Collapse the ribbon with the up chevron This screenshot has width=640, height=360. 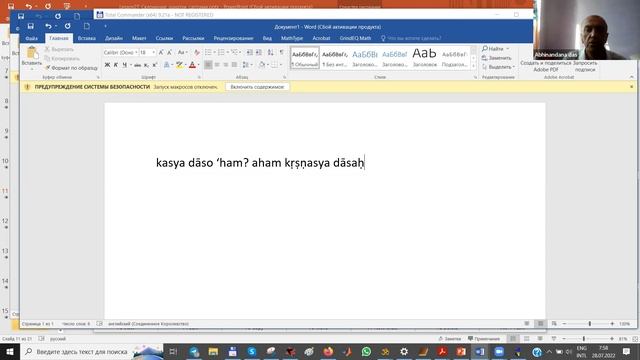[631, 77]
